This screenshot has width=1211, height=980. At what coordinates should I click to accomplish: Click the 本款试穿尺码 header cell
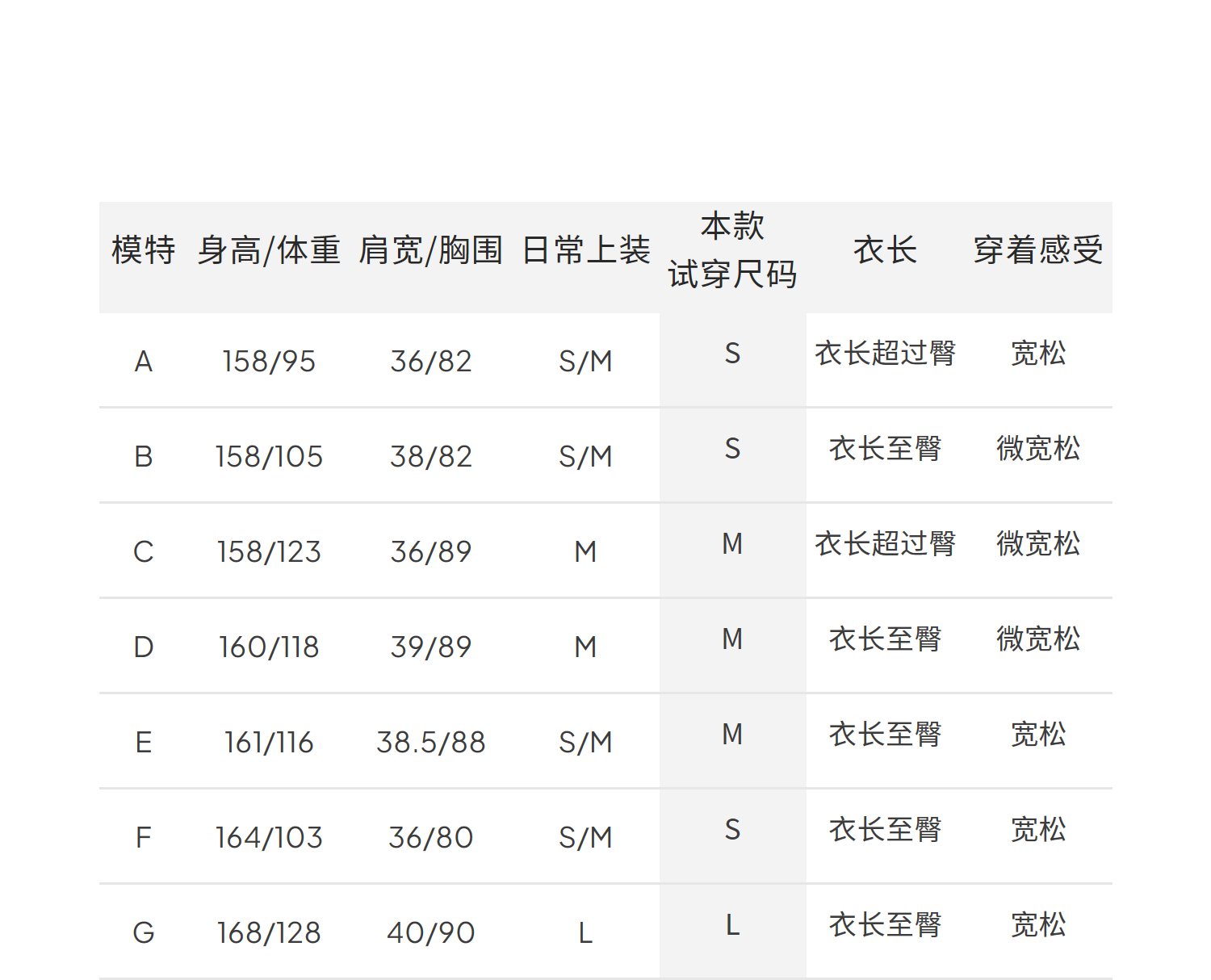[732, 250]
